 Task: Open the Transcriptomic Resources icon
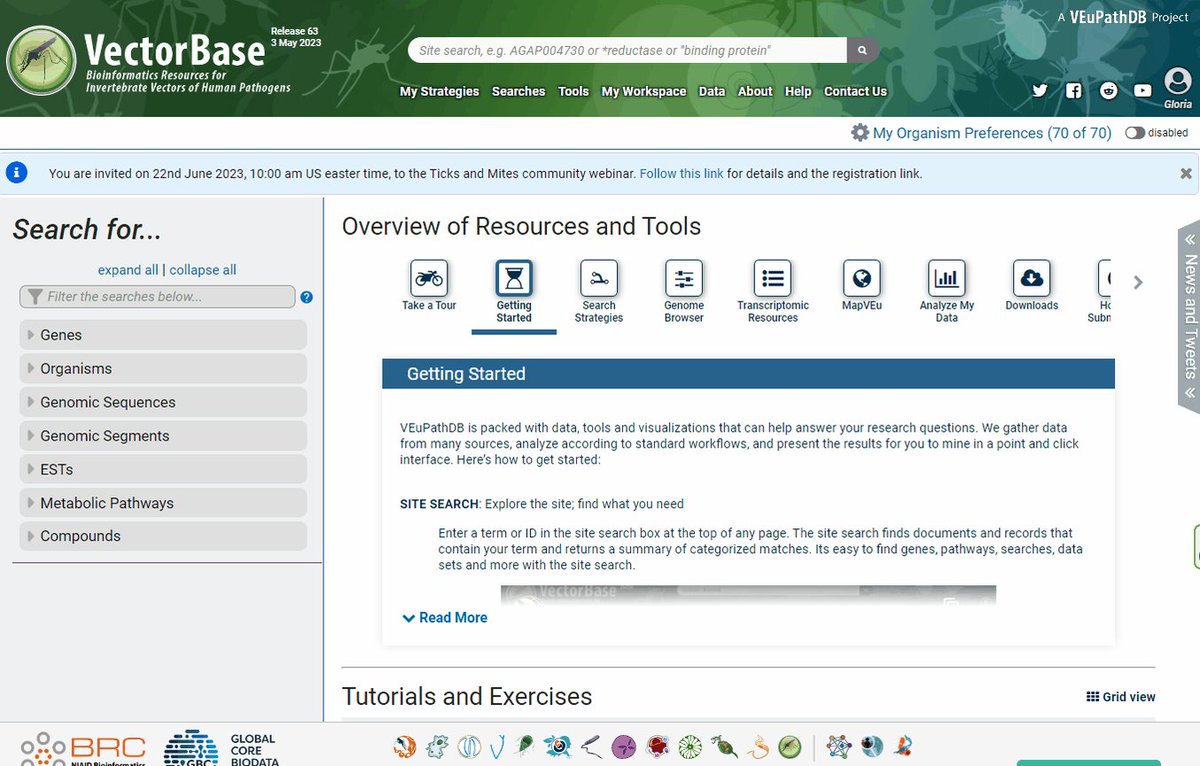pos(773,277)
